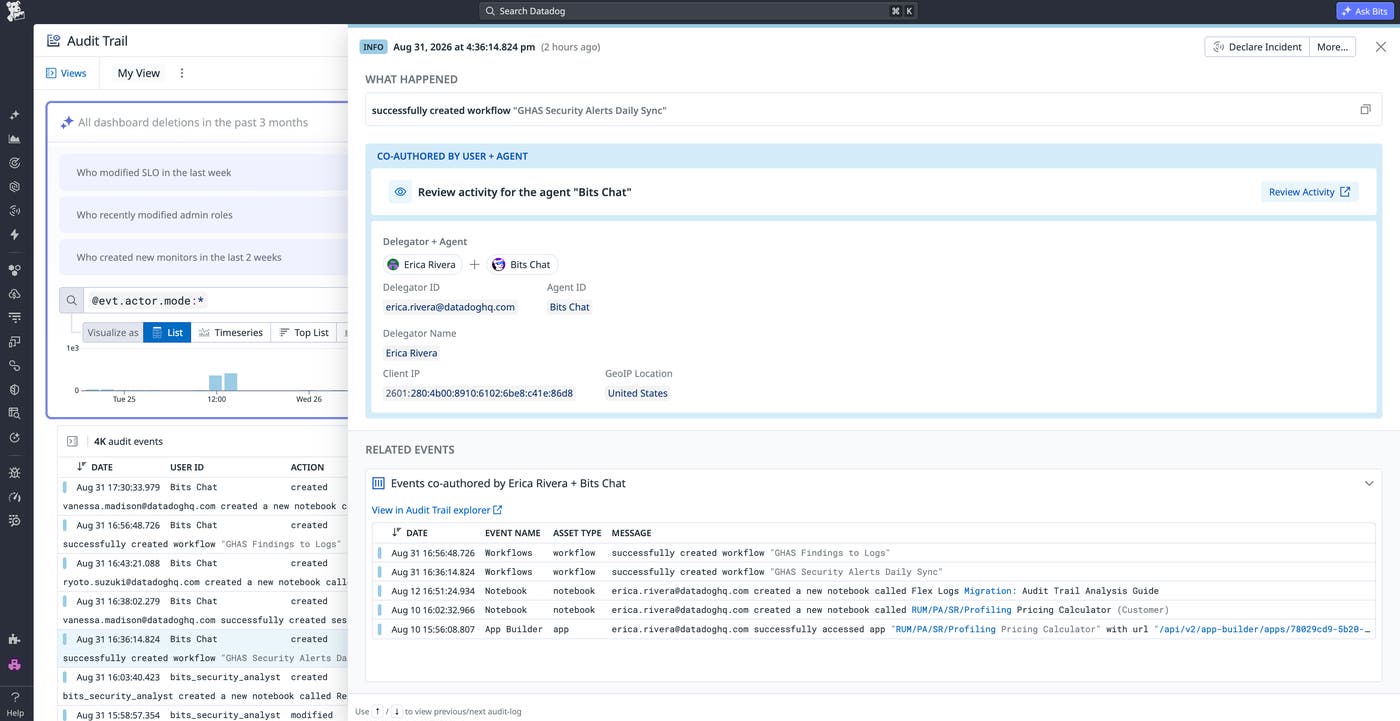Open the hexagon sidebar icon

pos(14,187)
